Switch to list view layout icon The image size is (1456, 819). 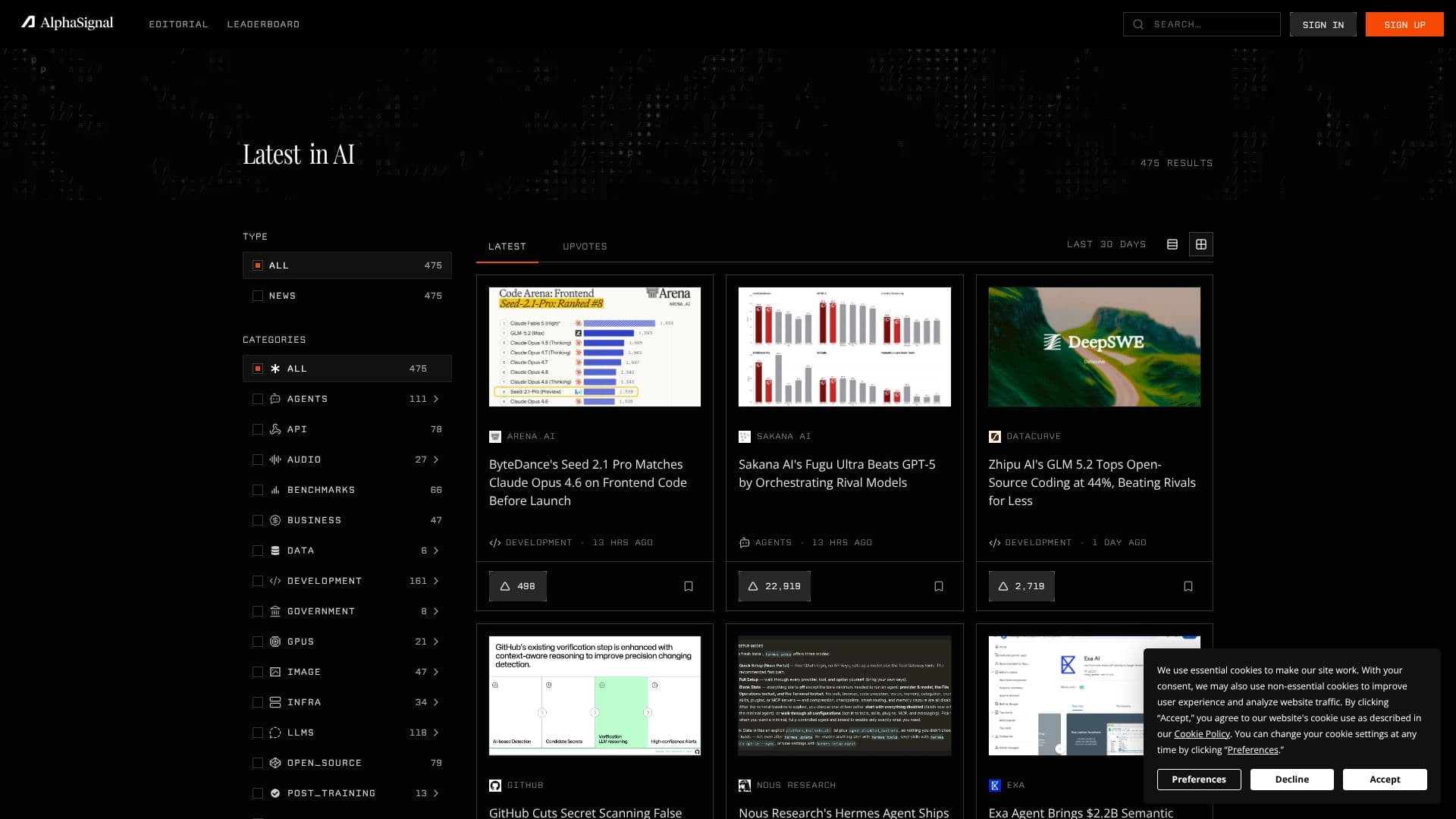point(1172,244)
